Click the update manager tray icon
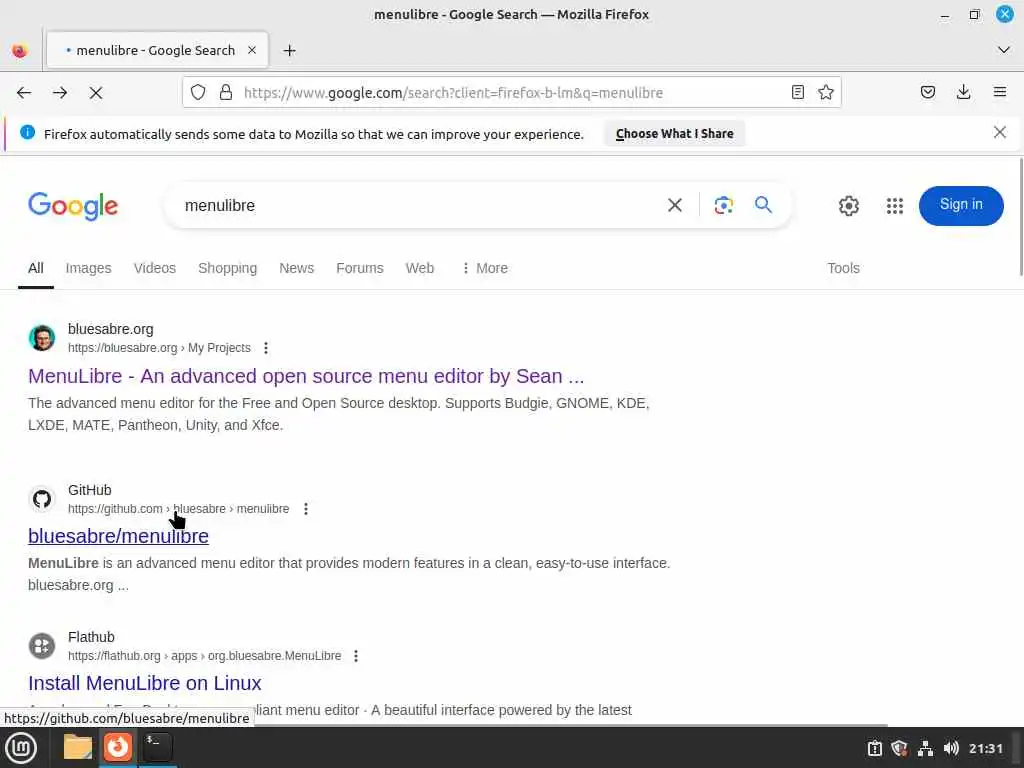 874,748
